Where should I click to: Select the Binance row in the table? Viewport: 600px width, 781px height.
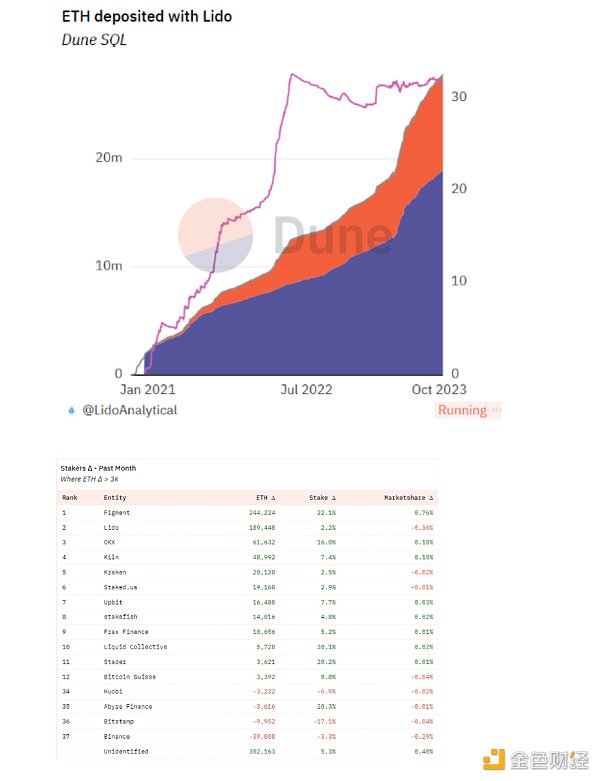(x=247, y=737)
